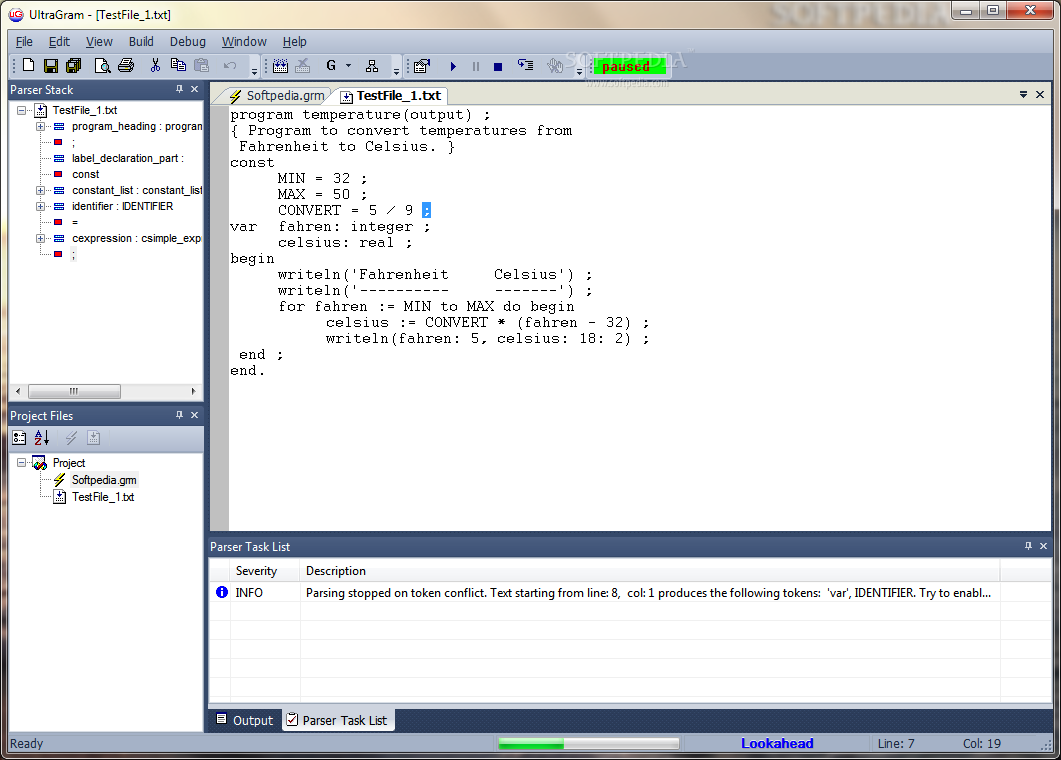Select the const token in Parser Stack

85,175
